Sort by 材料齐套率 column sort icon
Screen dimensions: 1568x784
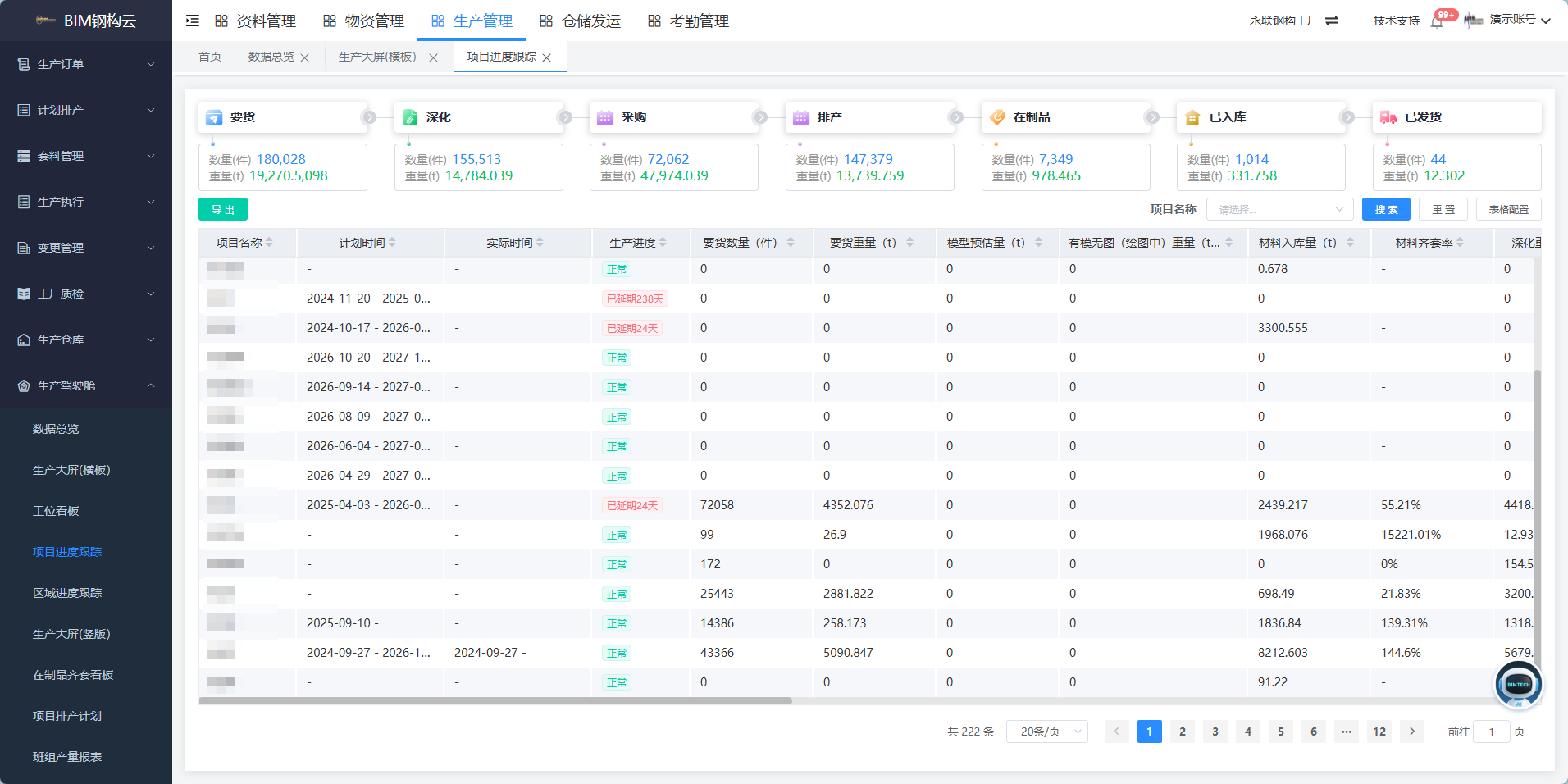tap(1460, 243)
